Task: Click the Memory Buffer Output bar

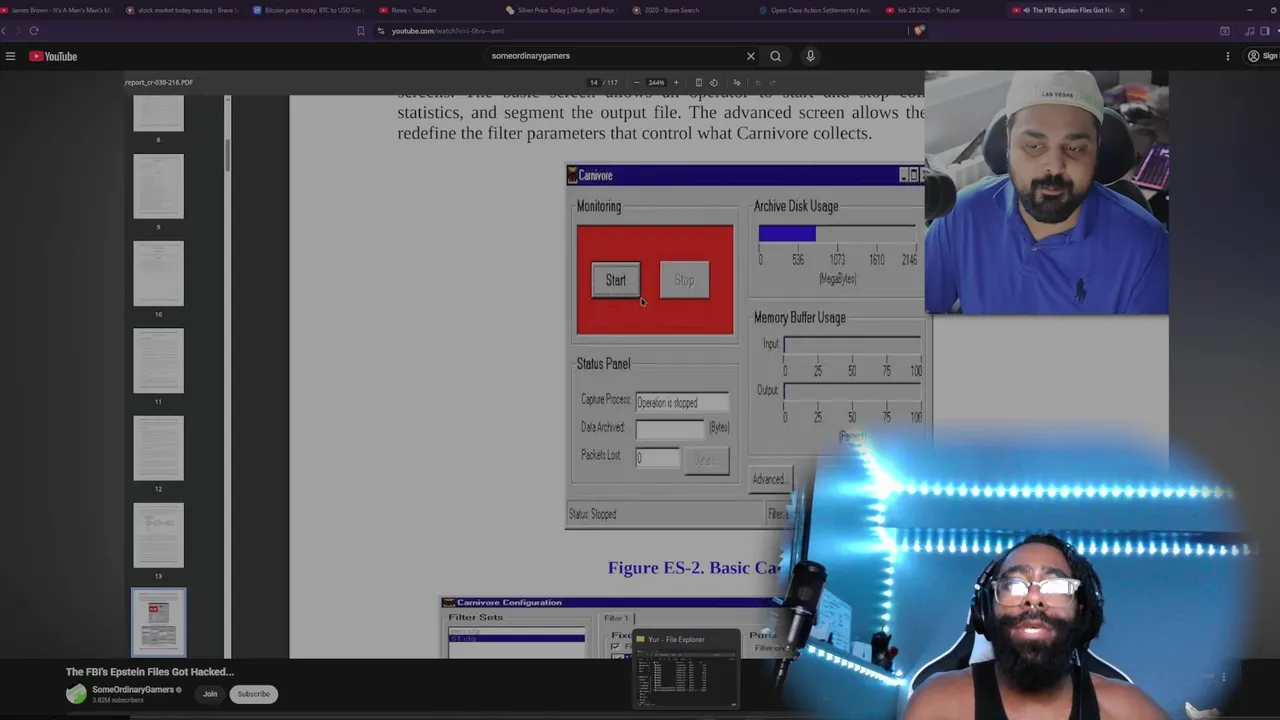Action: coord(852,390)
